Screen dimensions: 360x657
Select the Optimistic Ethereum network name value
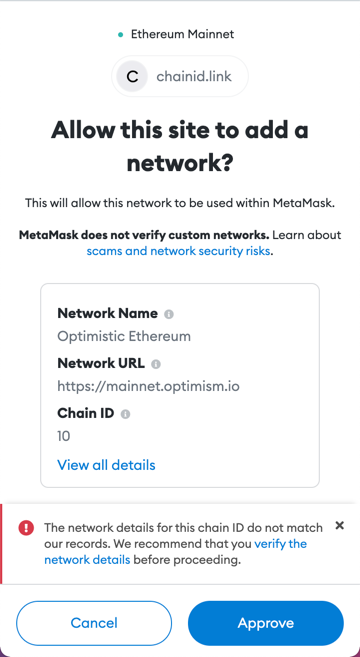[x=124, y=336]
